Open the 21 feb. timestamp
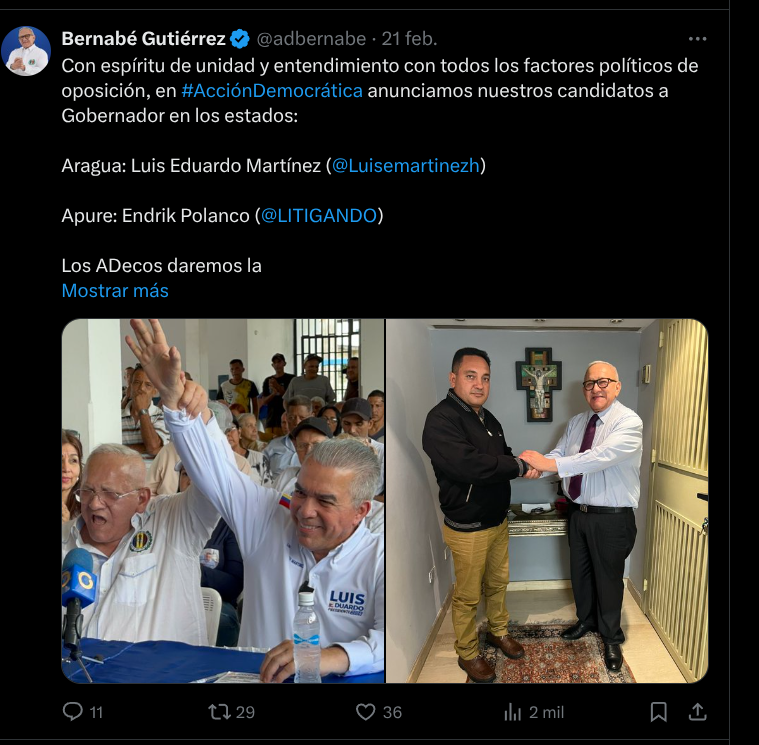This screenshot has width=759, height=745. click(x=410, y=39)
